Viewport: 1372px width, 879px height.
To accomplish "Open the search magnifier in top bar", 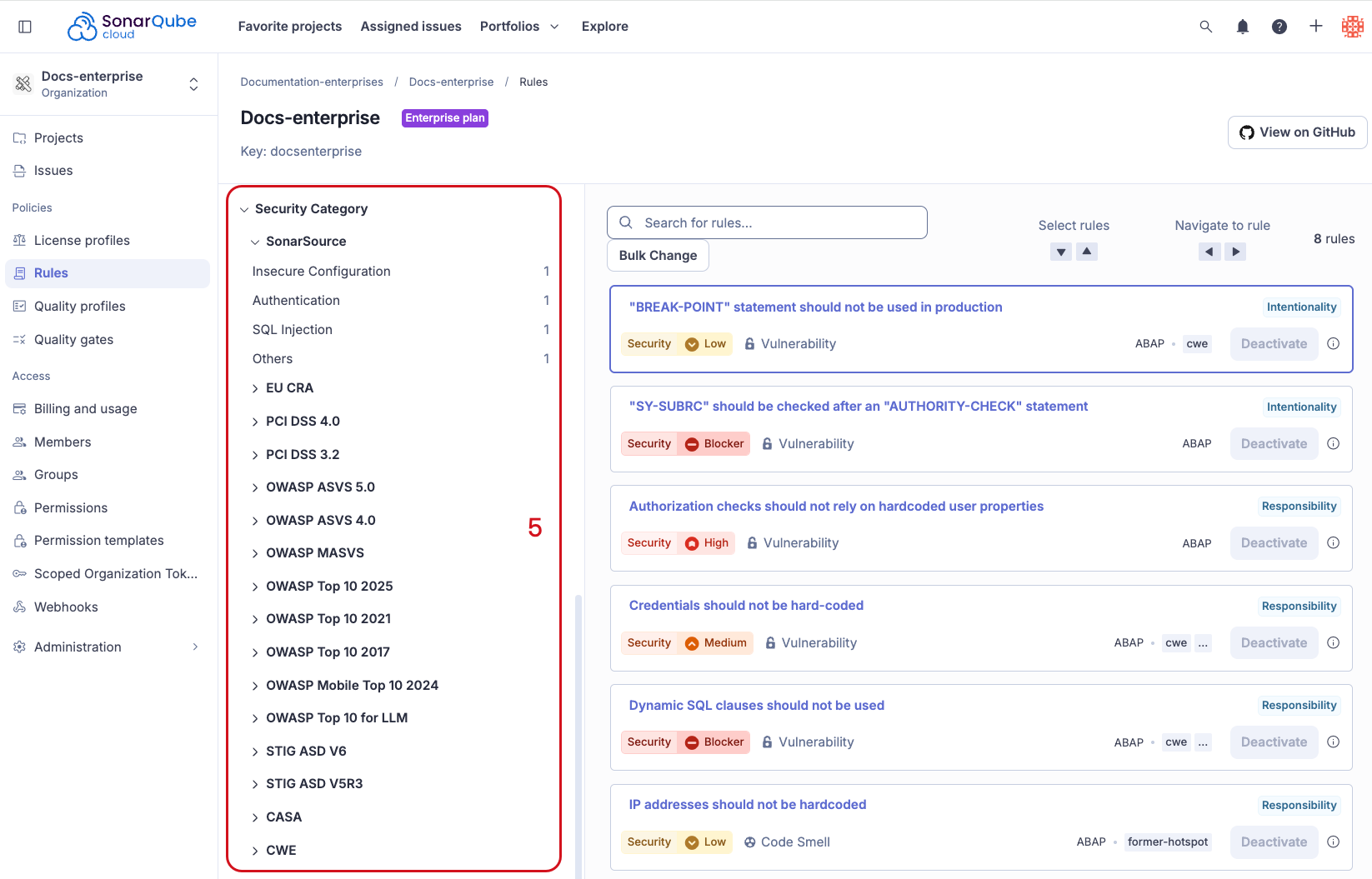I will pyautogui.click(x=1205, y=27).
